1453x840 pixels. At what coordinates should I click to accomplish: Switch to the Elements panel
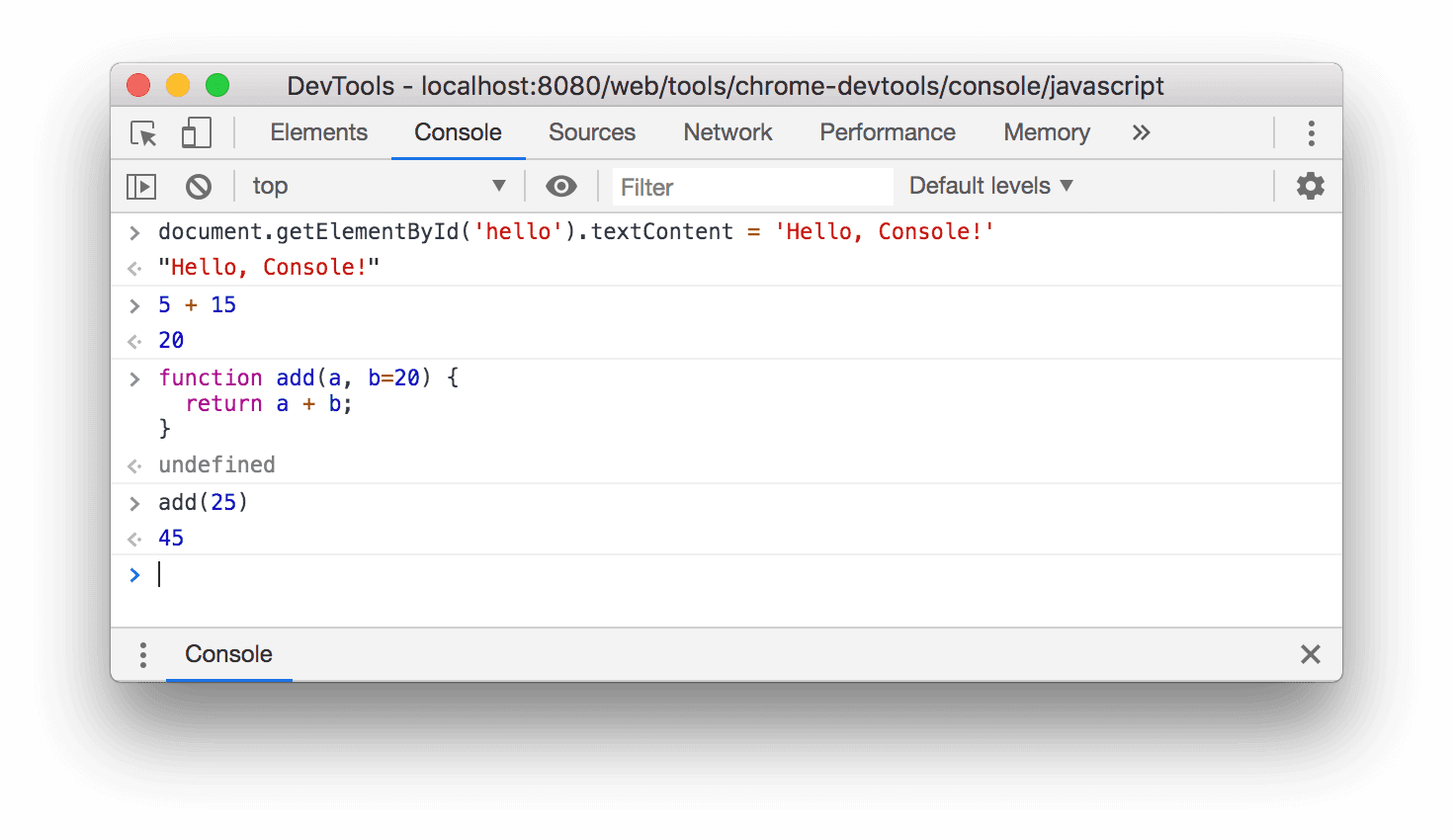coord(318,132)
